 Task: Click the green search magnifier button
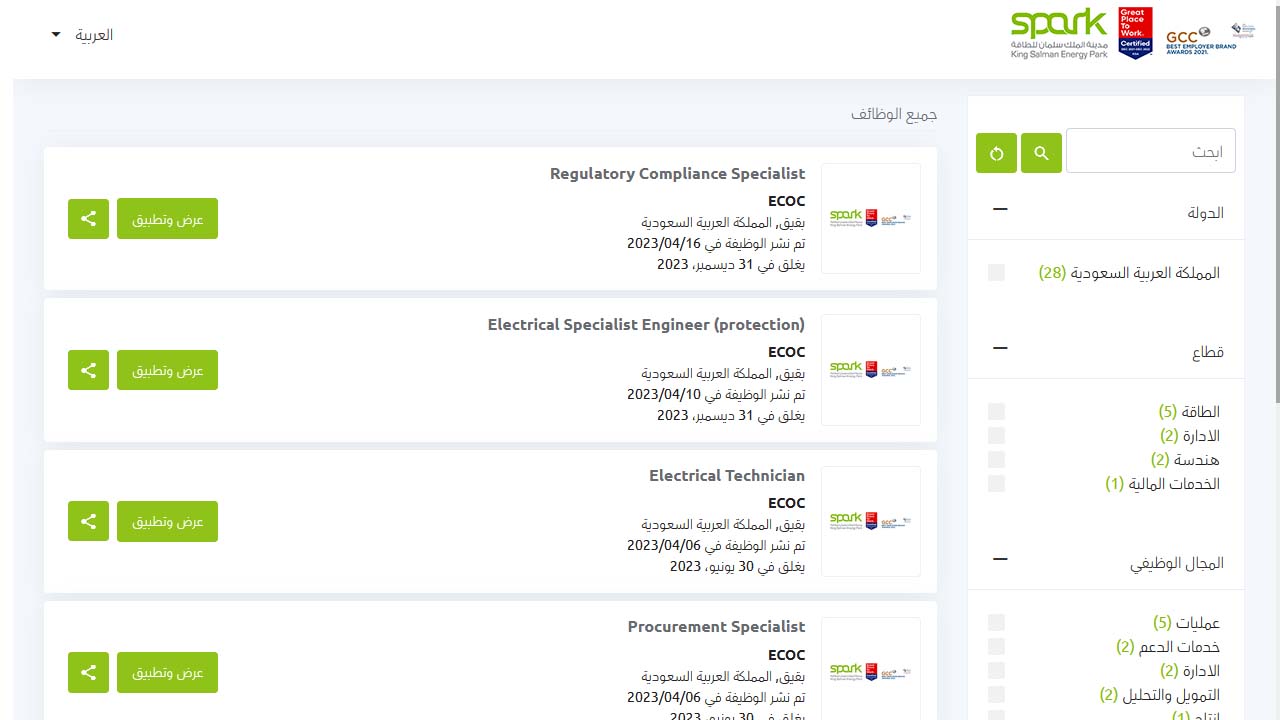coord(1041,153)
